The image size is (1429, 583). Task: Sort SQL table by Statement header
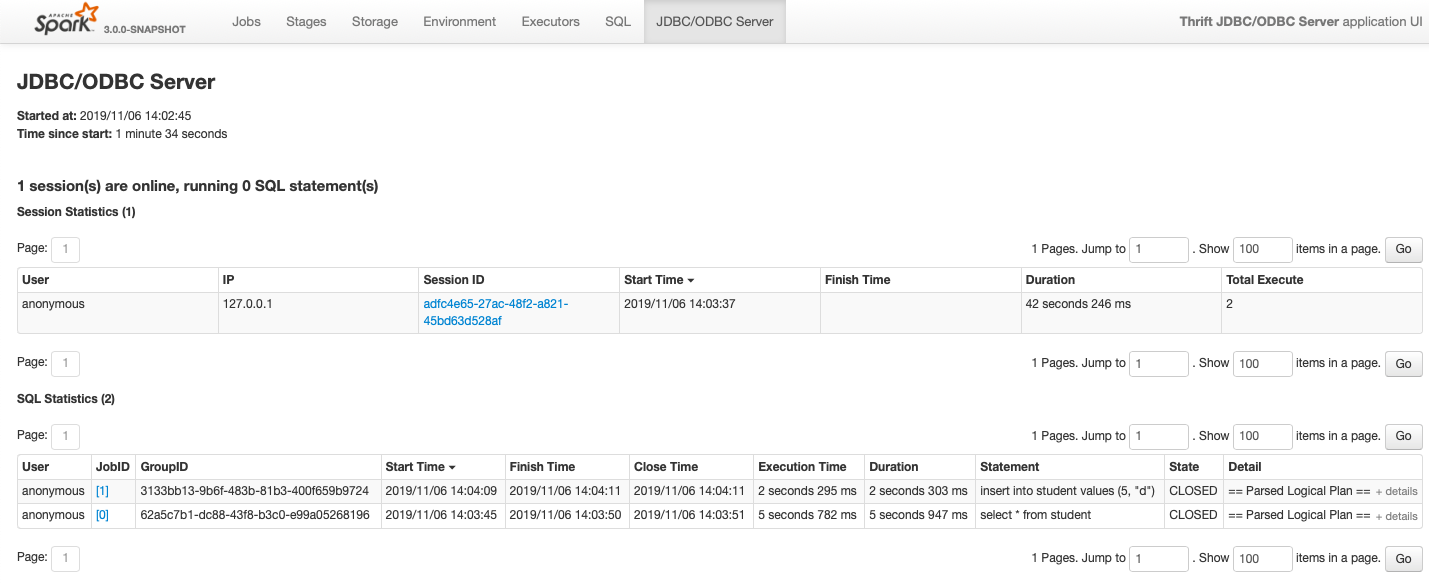coord(1009,467)
